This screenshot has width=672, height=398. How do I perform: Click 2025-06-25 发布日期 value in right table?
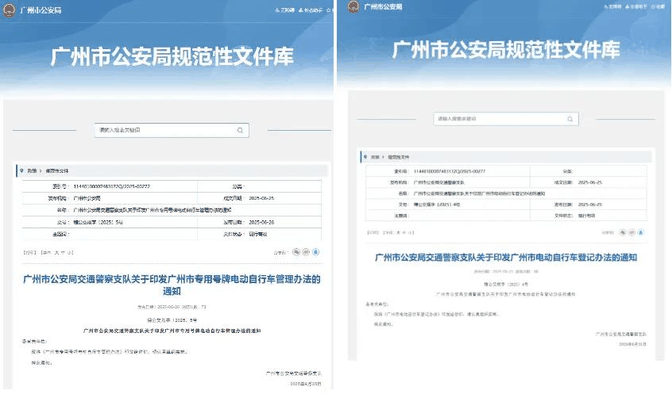pyautogui.click(x=590, y=205)
